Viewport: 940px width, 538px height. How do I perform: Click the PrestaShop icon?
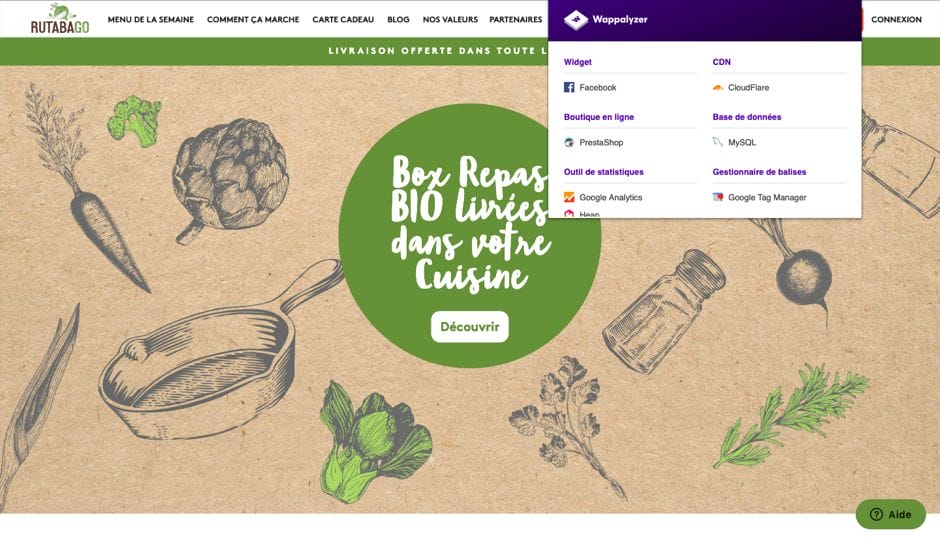click(569, 143)
